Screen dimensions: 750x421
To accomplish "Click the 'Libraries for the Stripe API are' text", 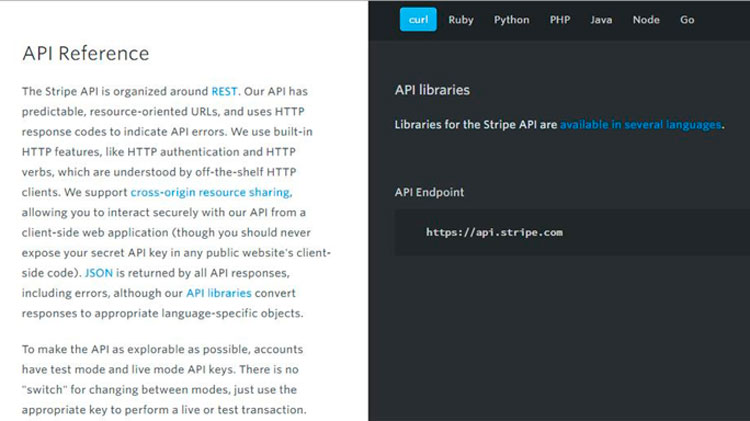I will point(476,125).
